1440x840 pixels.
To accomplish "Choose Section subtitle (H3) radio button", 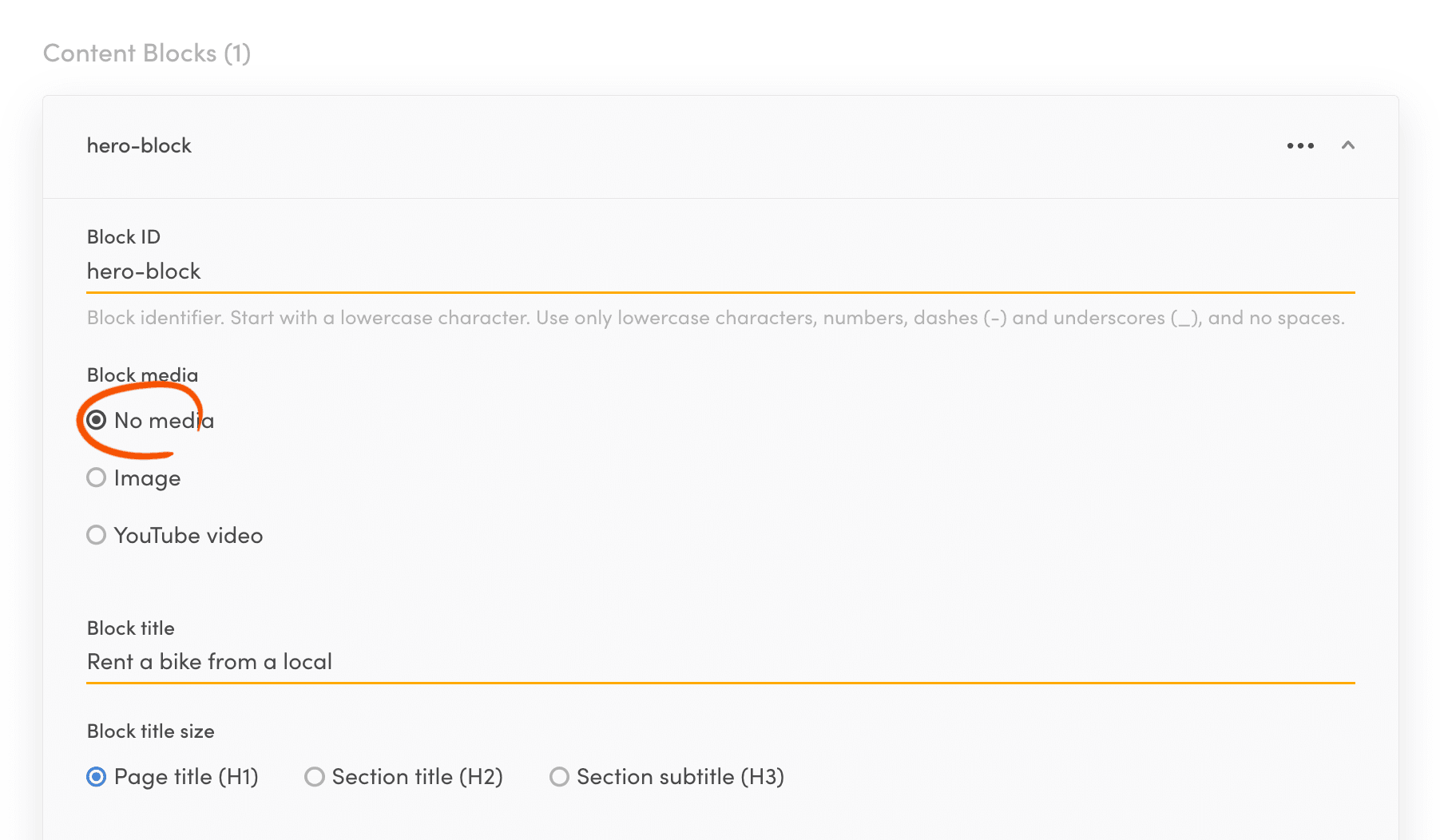I will [559, 777].
